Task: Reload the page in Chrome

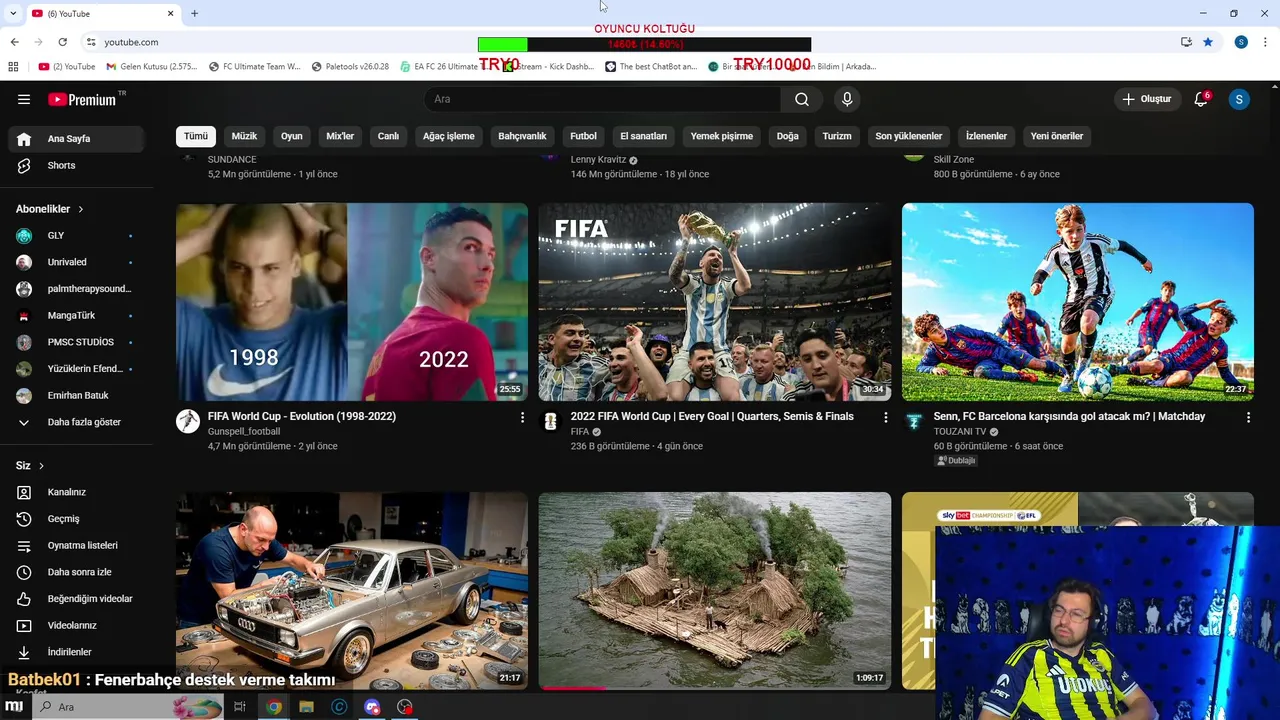Action: coord(62,42)
